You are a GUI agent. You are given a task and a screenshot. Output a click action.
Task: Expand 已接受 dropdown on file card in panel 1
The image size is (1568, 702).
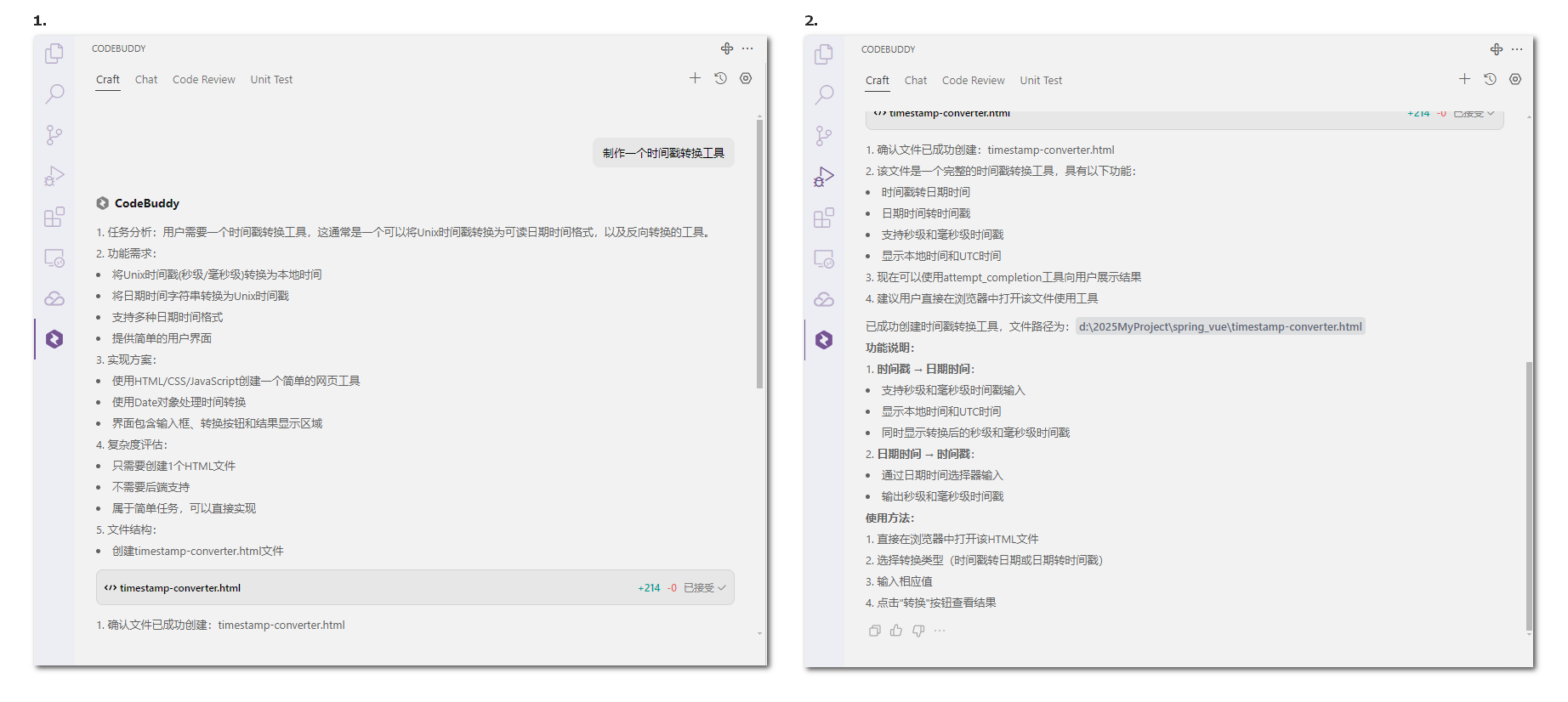pyautogui.click(x=705, y=588)
